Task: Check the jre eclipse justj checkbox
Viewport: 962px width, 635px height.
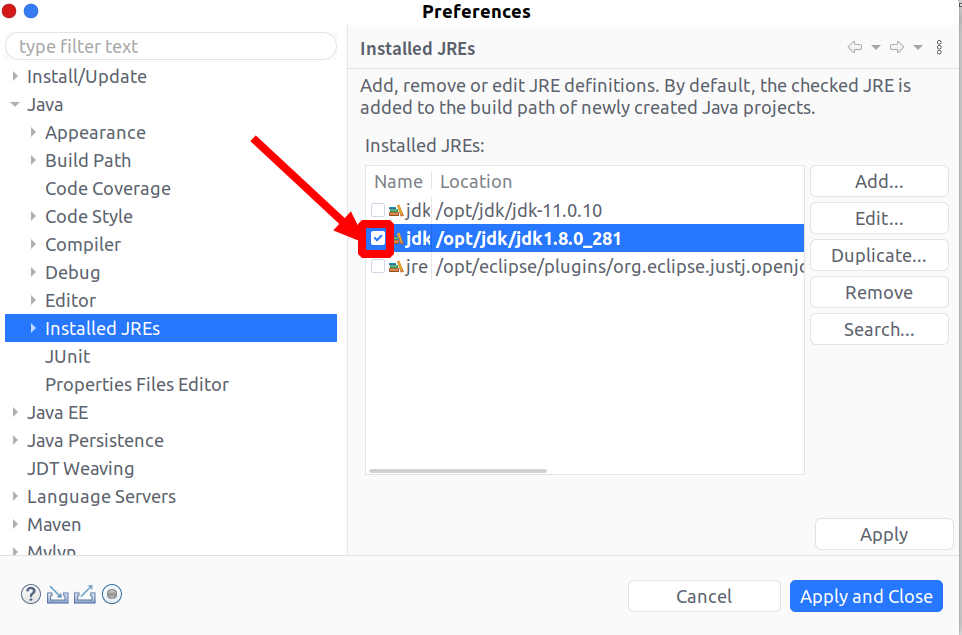Action: [378, 266]
